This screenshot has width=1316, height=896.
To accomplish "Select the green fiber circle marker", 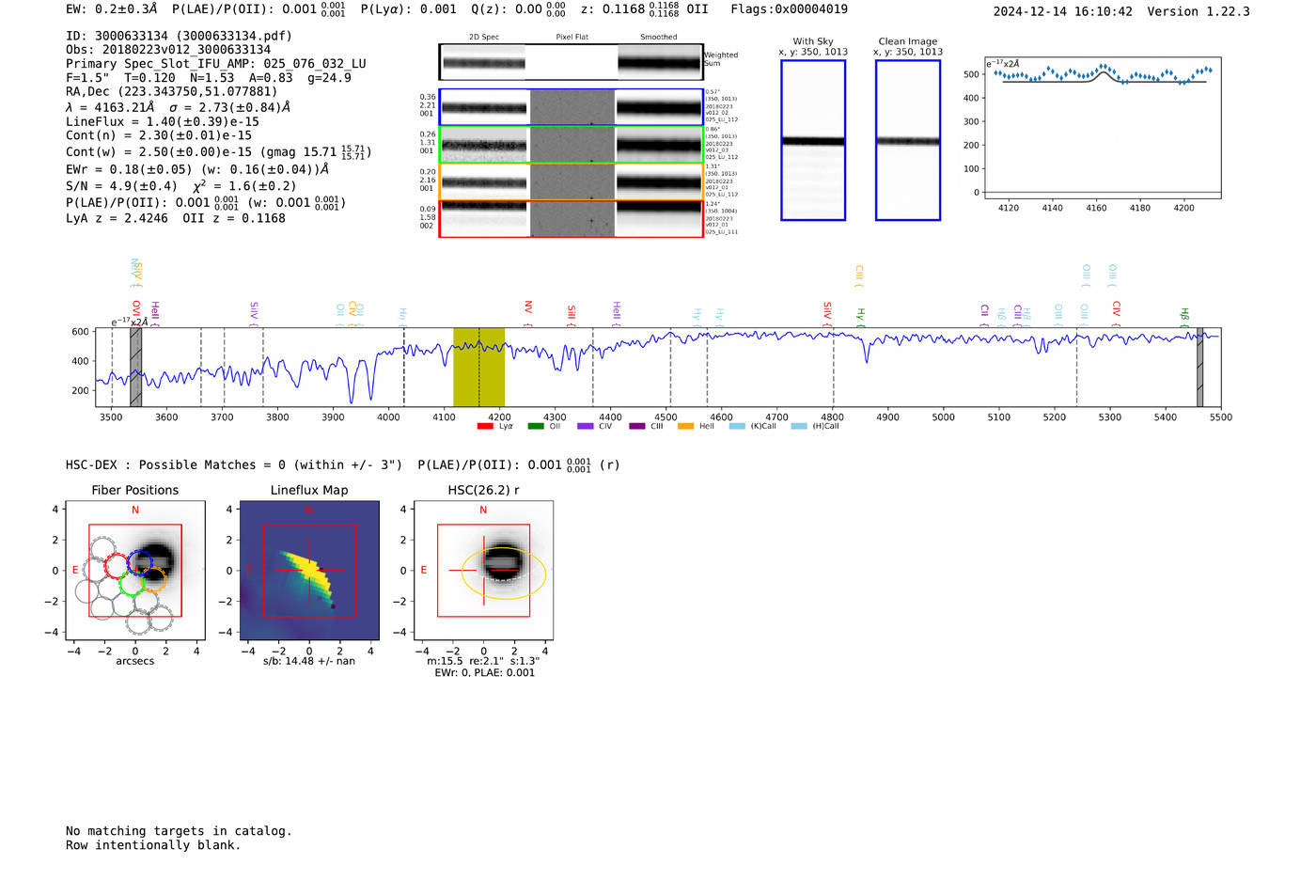I will pos(132,583).
